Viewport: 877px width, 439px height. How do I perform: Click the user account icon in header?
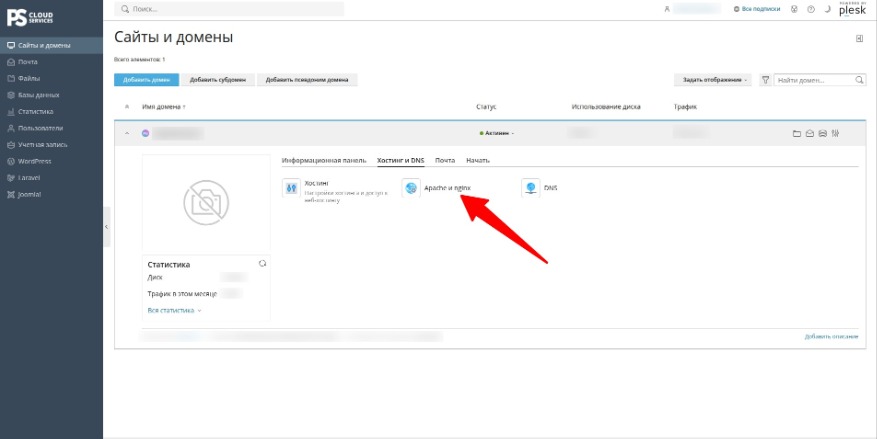click(667, 10)
